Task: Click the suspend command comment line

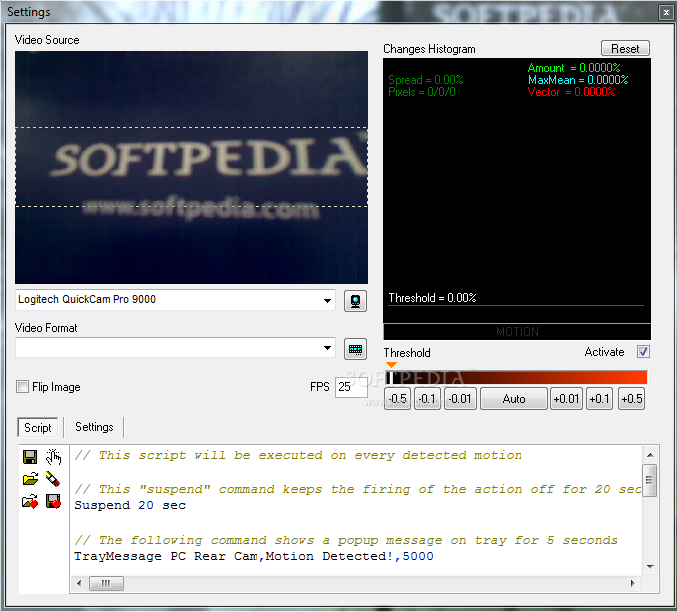Action: tap(358, 489)
